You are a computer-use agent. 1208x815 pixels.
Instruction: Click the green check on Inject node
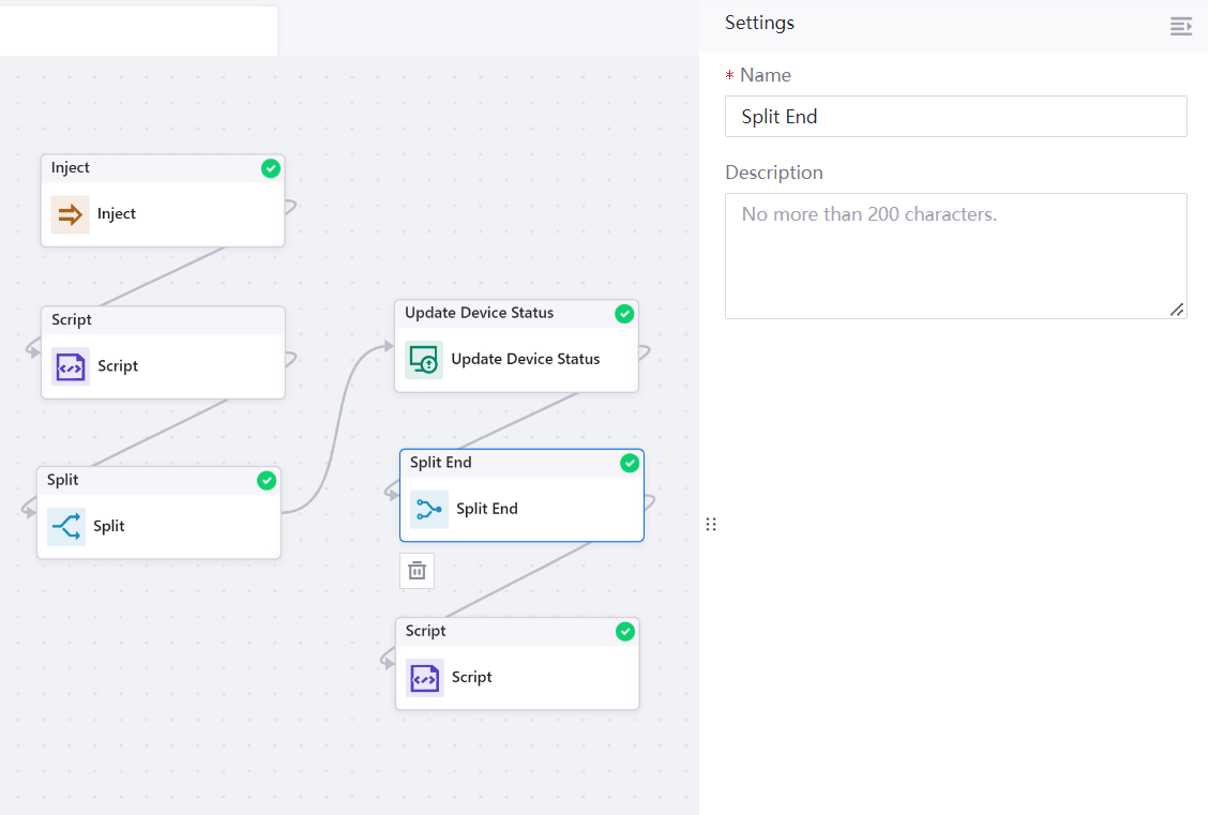(270, 169)
